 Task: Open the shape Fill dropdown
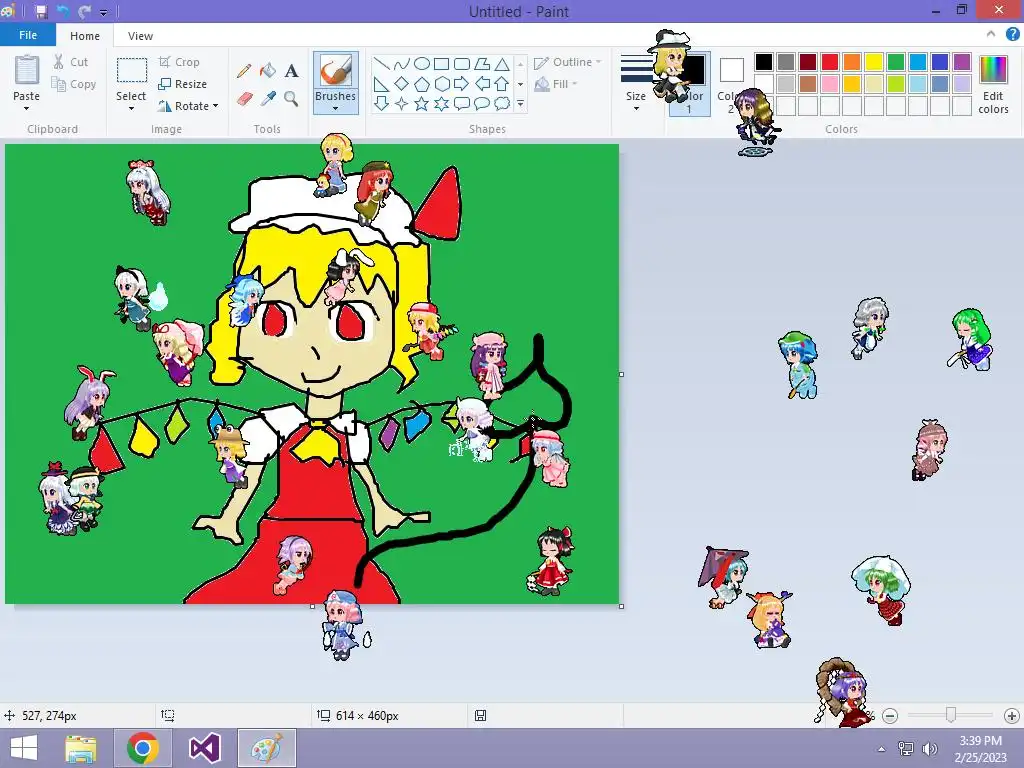[x=556, y=84]
